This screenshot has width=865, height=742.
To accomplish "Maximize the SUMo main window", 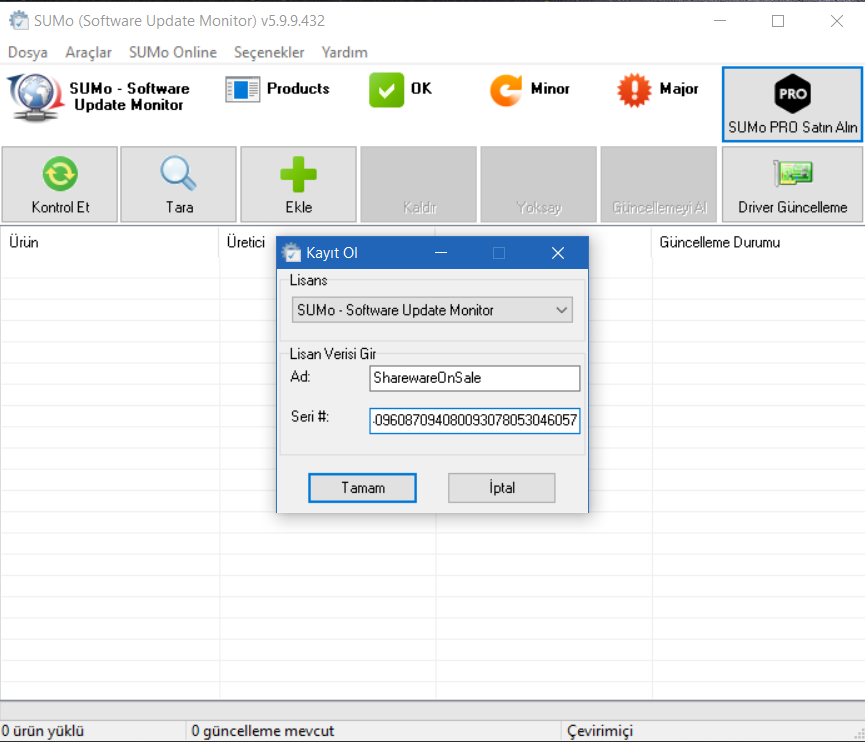I will (778, 21).
